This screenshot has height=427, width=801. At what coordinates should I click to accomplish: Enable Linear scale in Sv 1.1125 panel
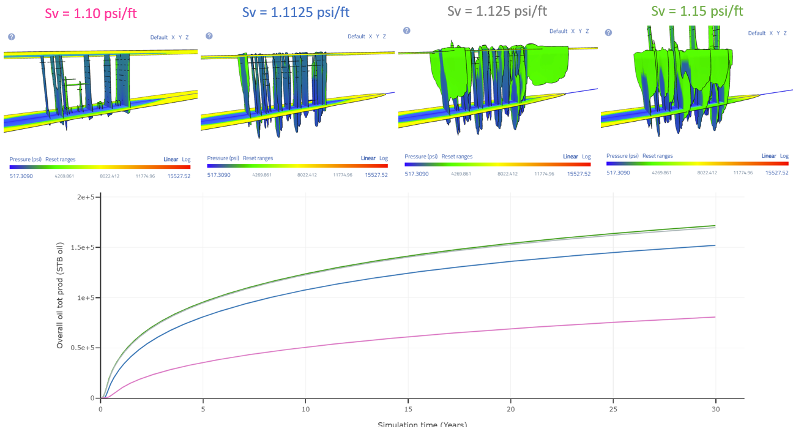(x=367, y=158)
